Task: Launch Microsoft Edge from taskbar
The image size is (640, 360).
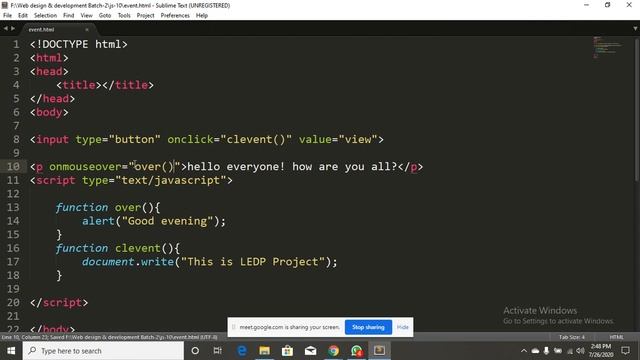Action: pyautogui.click(x=242, y=351)
